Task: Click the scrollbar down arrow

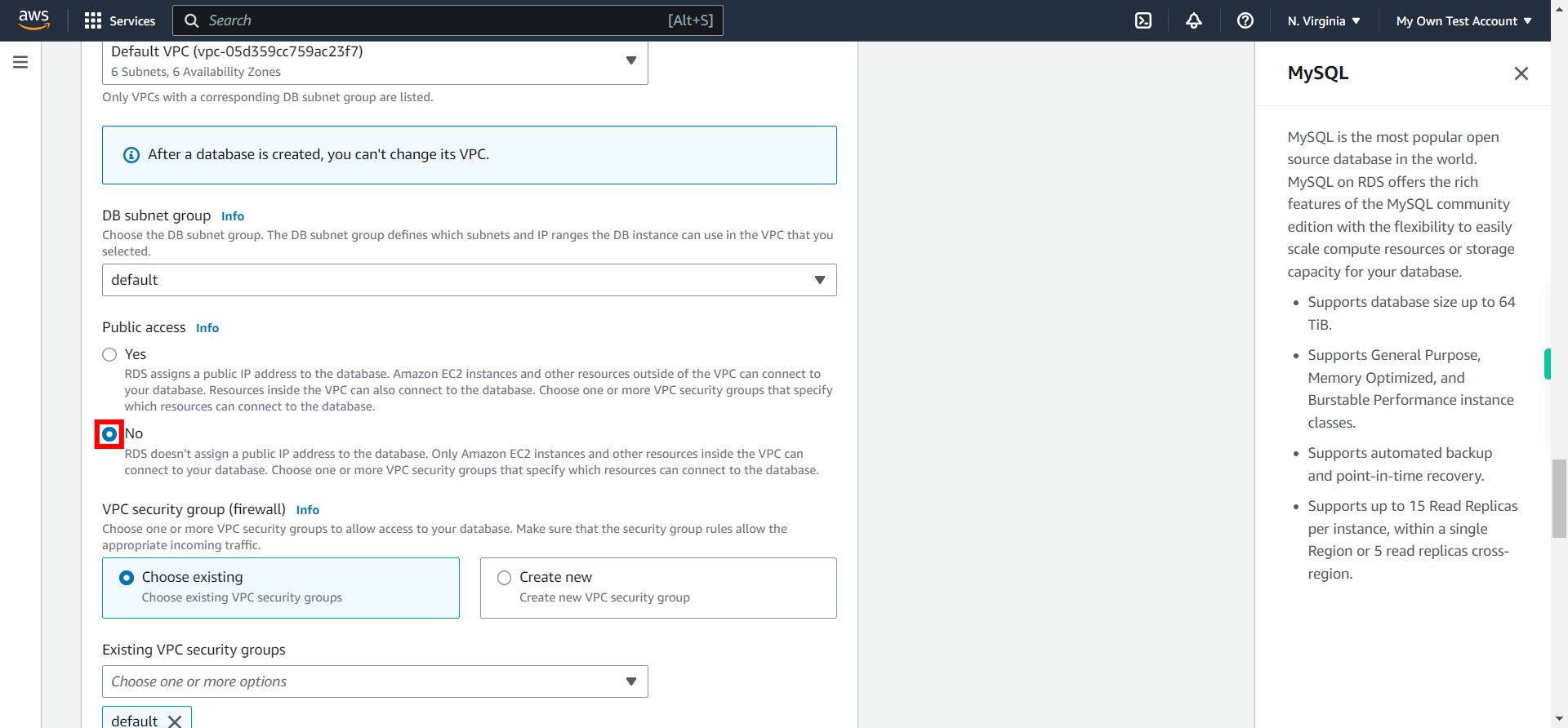Action: [1559, 720]
